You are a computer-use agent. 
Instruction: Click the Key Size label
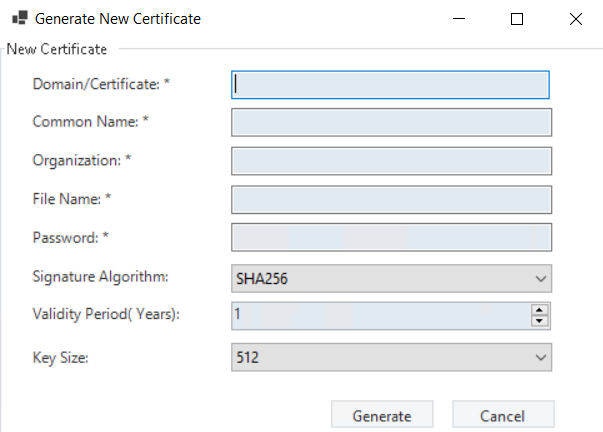click(x=60, y=355)
